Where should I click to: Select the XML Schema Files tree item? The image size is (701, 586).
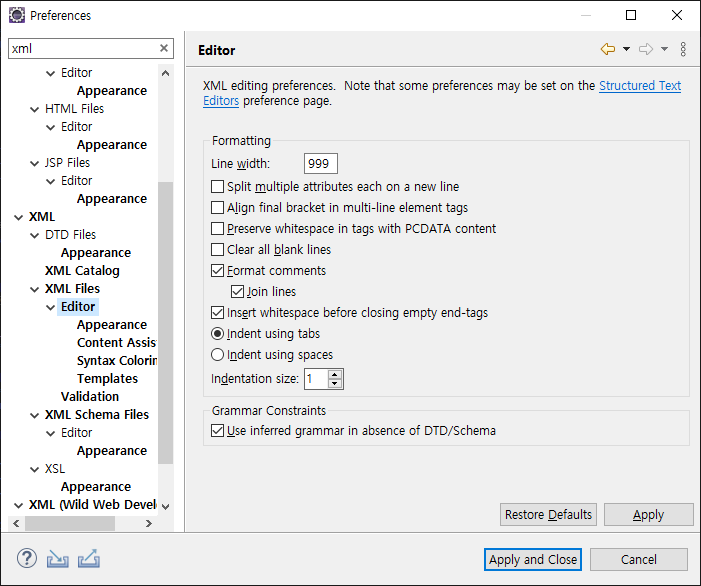click(97, 414)
